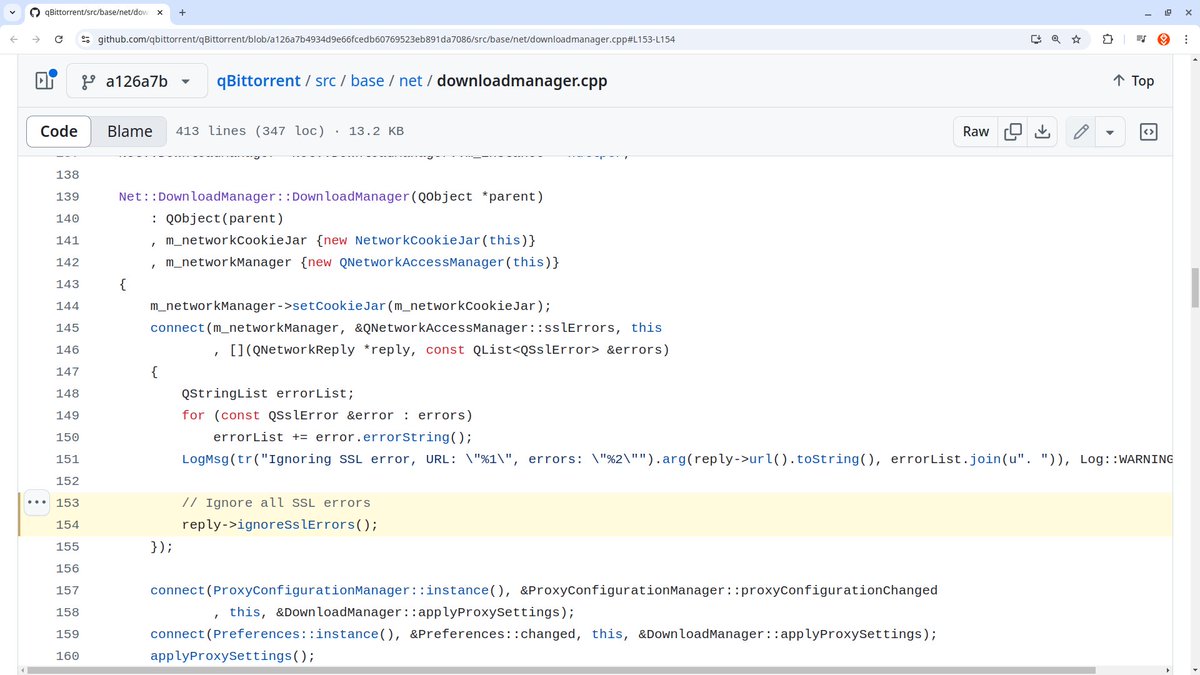Image resolution: width=1200 pixels, height=675 pixels.
Task: Open browser extensions puzzle icon
Action: click(1108, 39)
